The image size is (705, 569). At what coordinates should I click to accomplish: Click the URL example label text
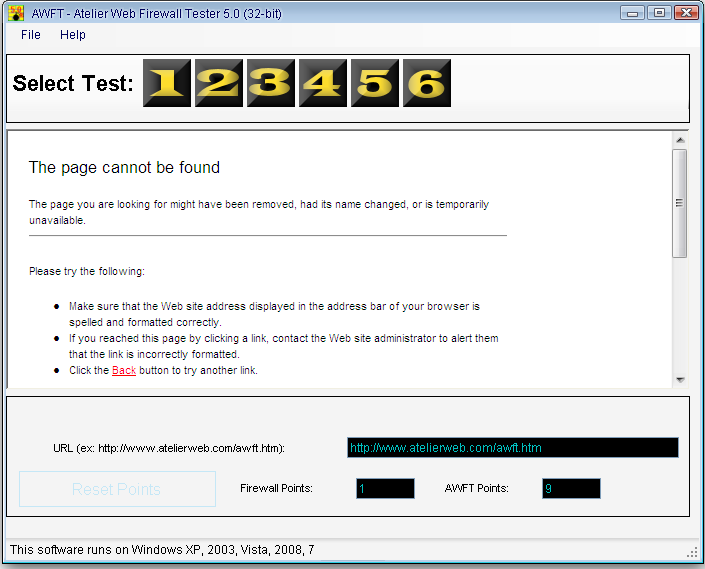coord(169,448)
